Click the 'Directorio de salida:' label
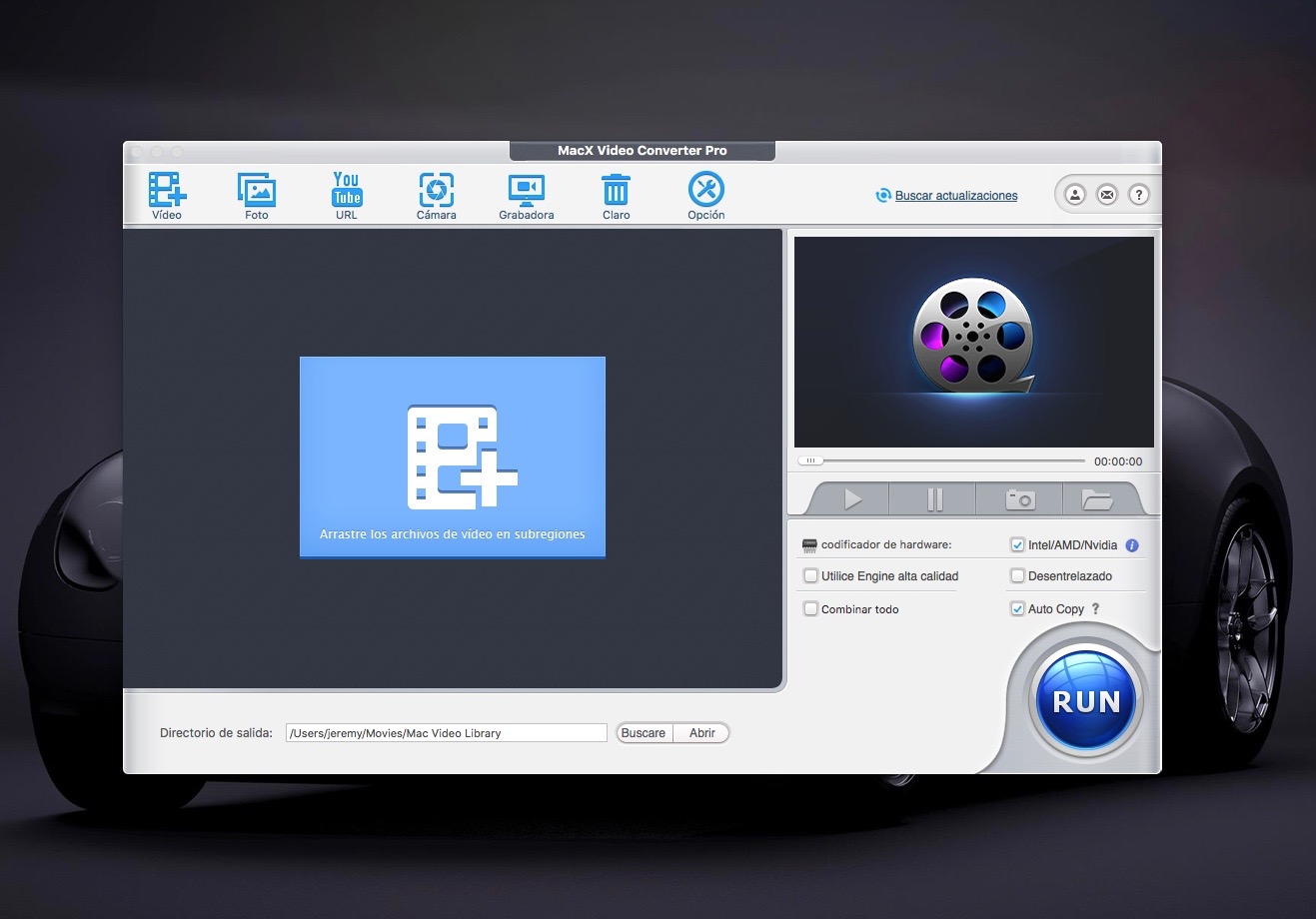Screen dimensions: 1316x919 (x=216, y=733)
